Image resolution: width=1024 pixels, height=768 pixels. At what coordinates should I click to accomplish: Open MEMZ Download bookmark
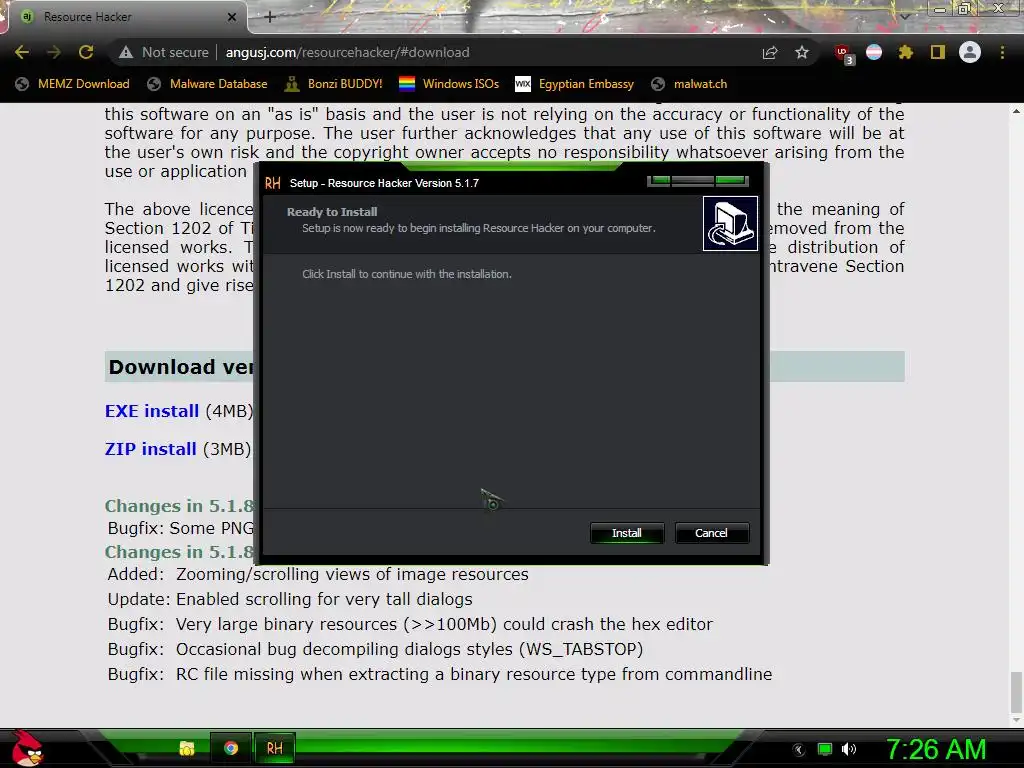(72, 84)
